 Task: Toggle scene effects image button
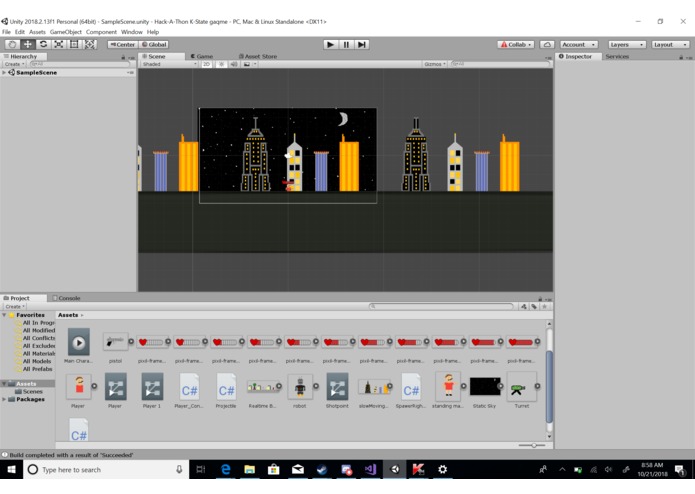(247, 64)
